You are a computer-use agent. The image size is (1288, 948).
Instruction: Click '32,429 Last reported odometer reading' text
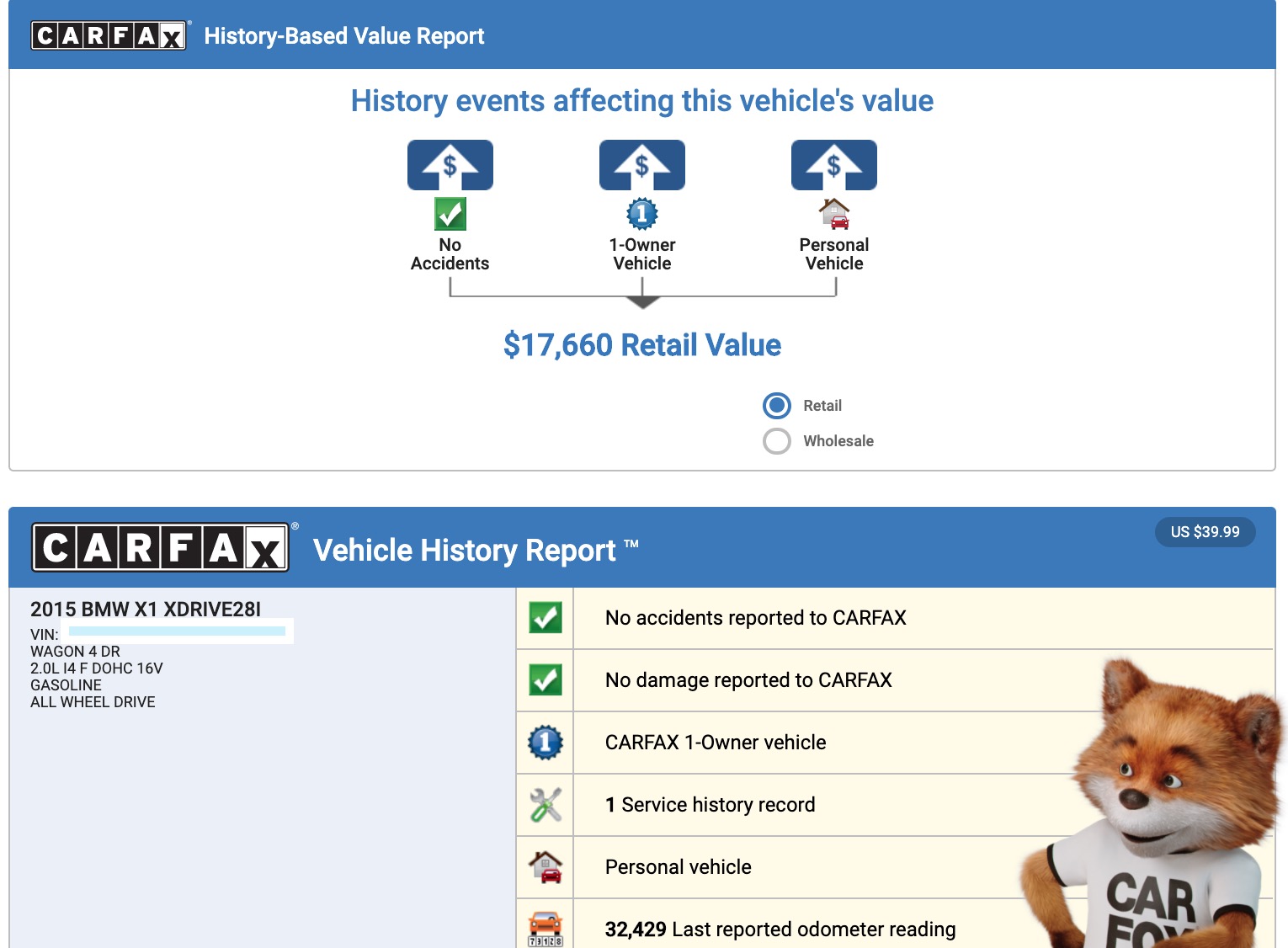pos(780,929)
